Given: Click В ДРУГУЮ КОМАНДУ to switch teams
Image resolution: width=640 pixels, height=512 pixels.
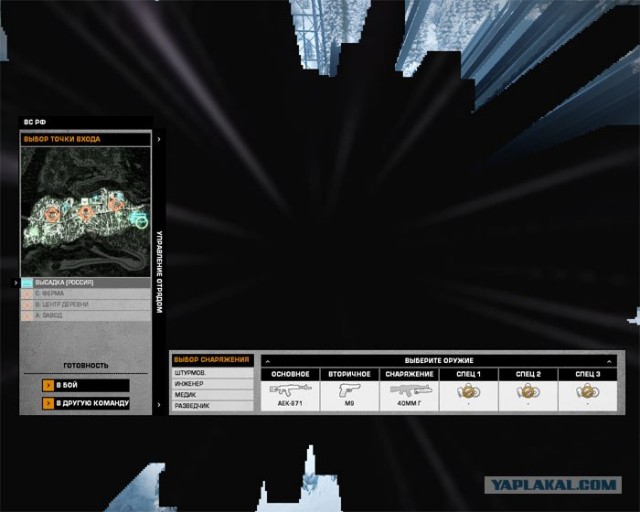Looking at the screenshot, I should [86, 403].
